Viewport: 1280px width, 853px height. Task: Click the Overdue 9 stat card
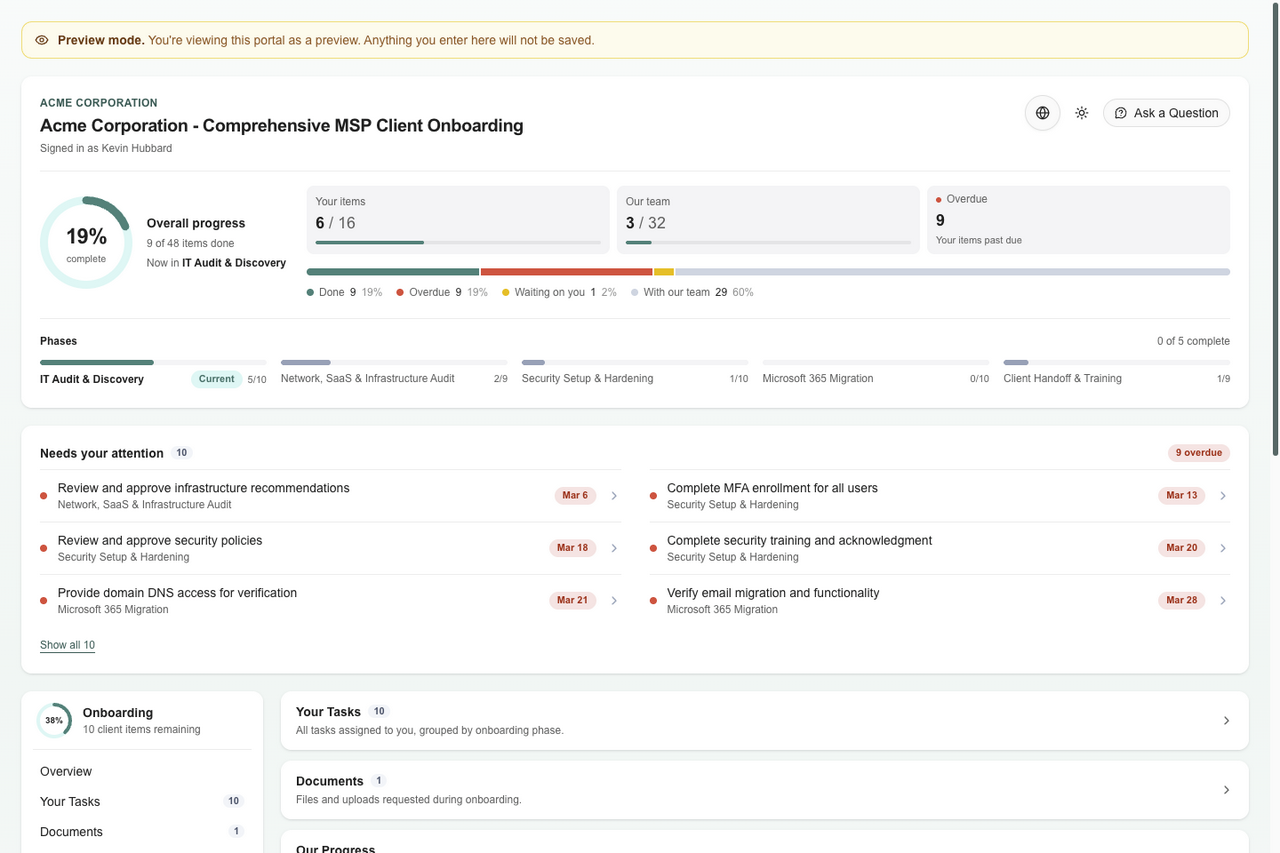pyautogui.click(x=1078, y=220)
